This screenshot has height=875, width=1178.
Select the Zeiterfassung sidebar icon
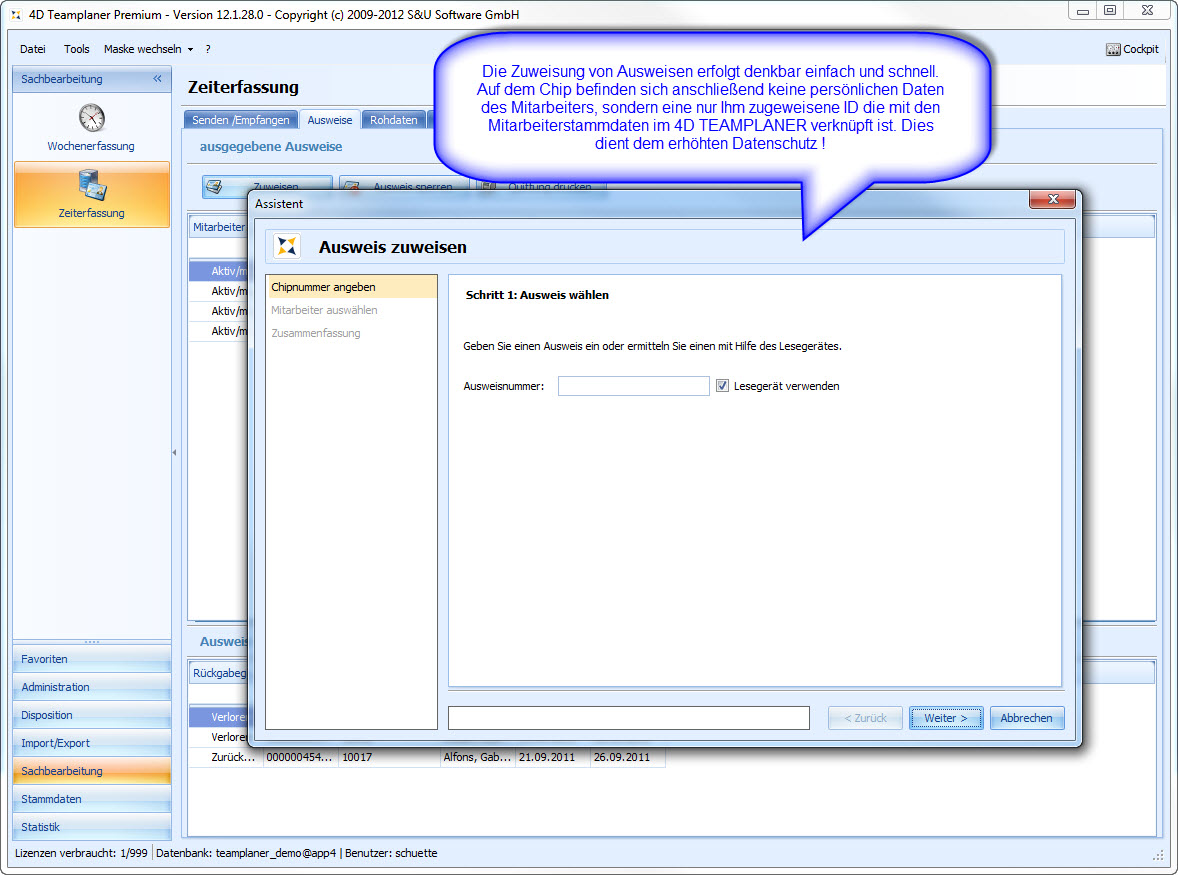[92, 185]
